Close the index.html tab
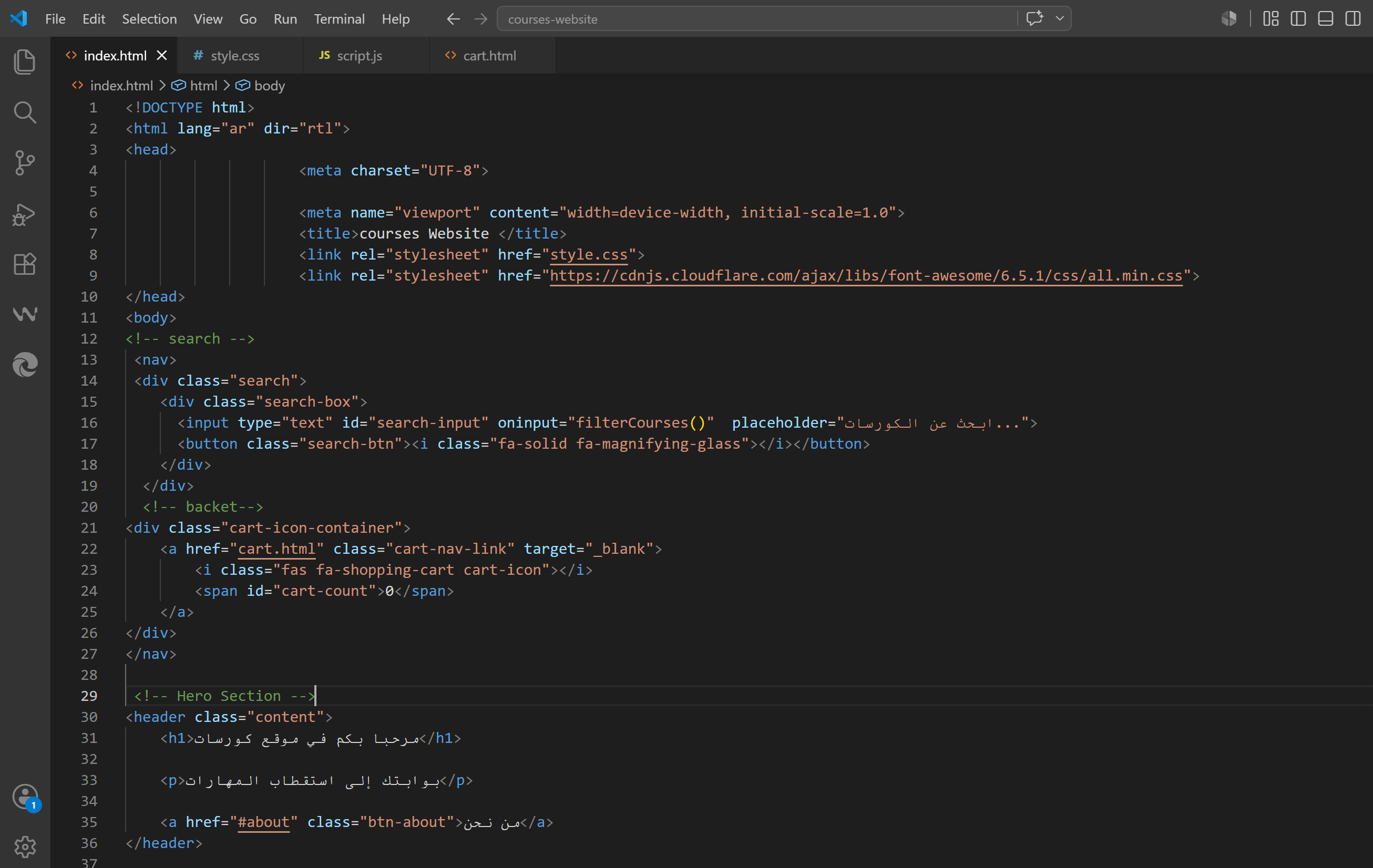This screenshot has width=1373, height=868. (162, 55)
